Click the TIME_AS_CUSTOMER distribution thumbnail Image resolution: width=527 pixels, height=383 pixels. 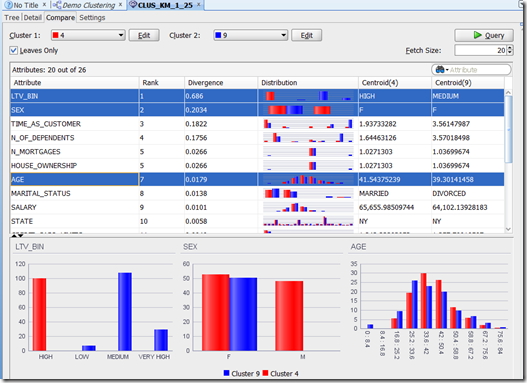coord(308,124)
